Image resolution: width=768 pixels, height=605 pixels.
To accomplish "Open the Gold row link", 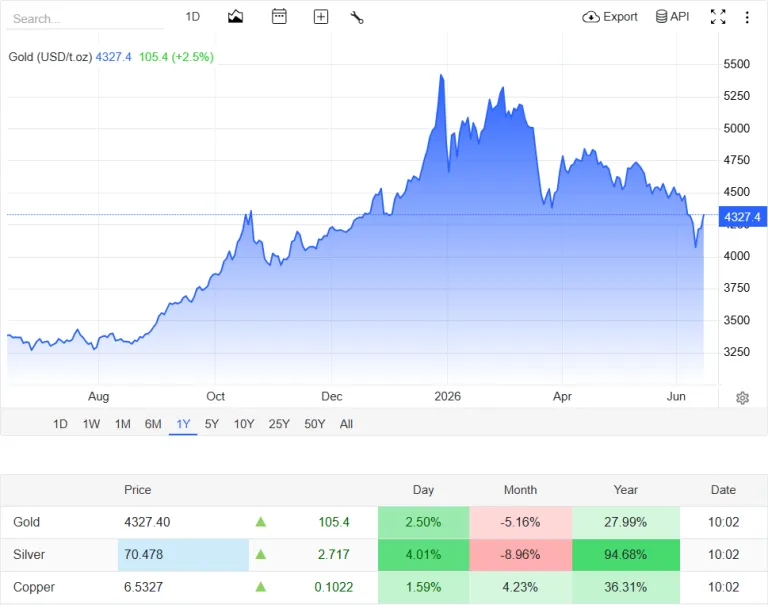I will coord(26,522).
